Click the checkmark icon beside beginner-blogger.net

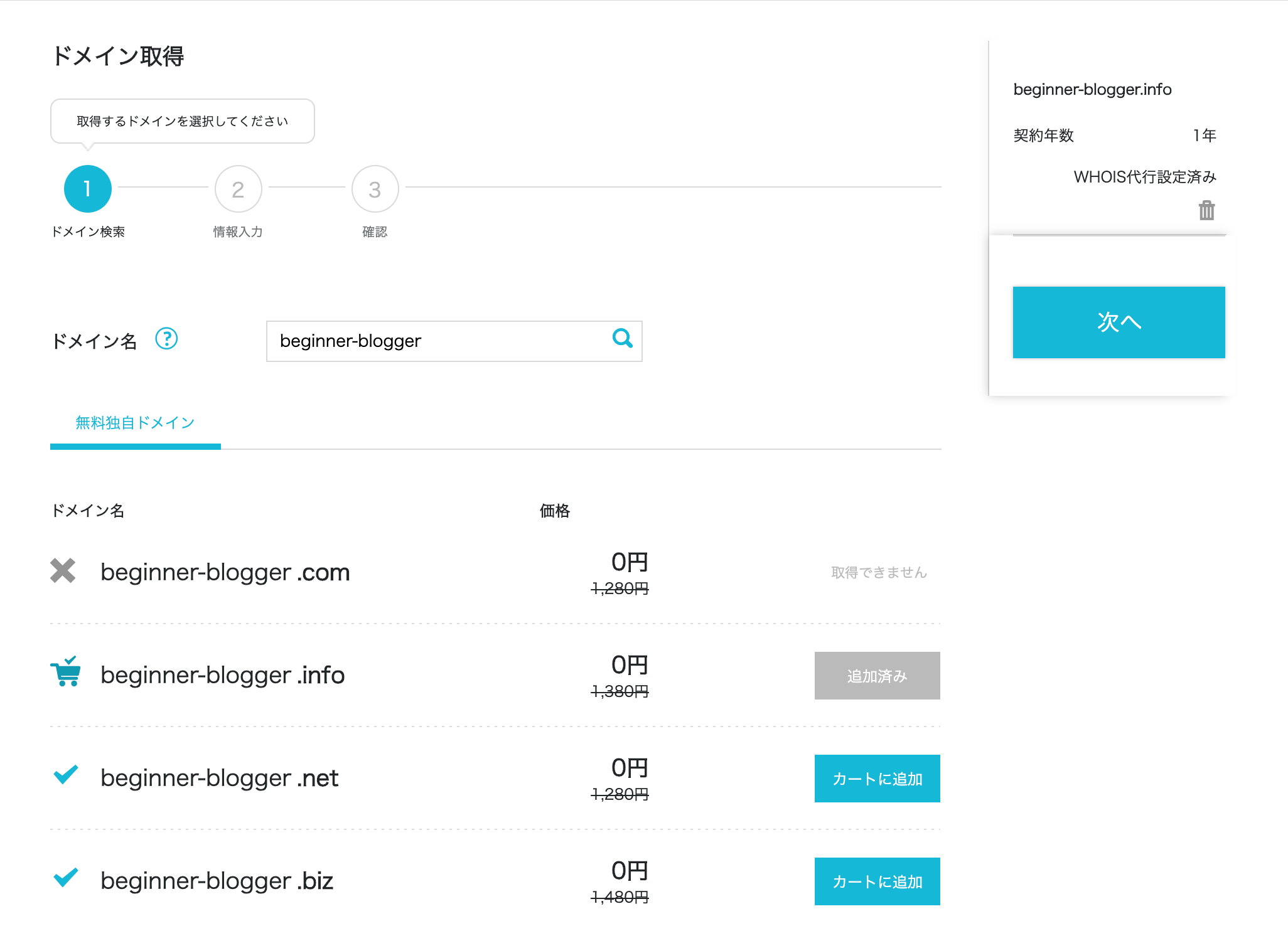(65, 775)
